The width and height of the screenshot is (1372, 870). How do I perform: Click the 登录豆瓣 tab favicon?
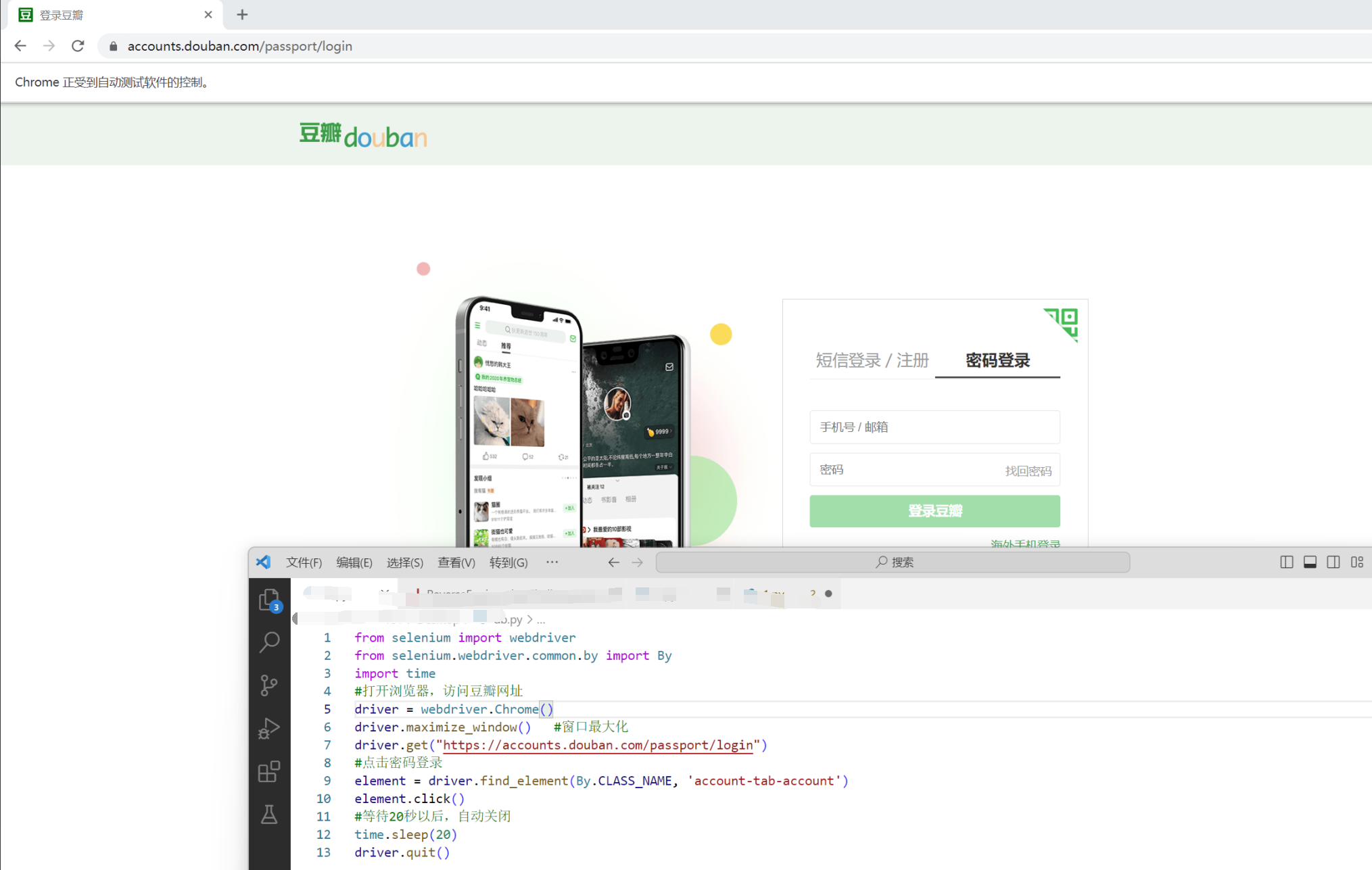point(26,14)
